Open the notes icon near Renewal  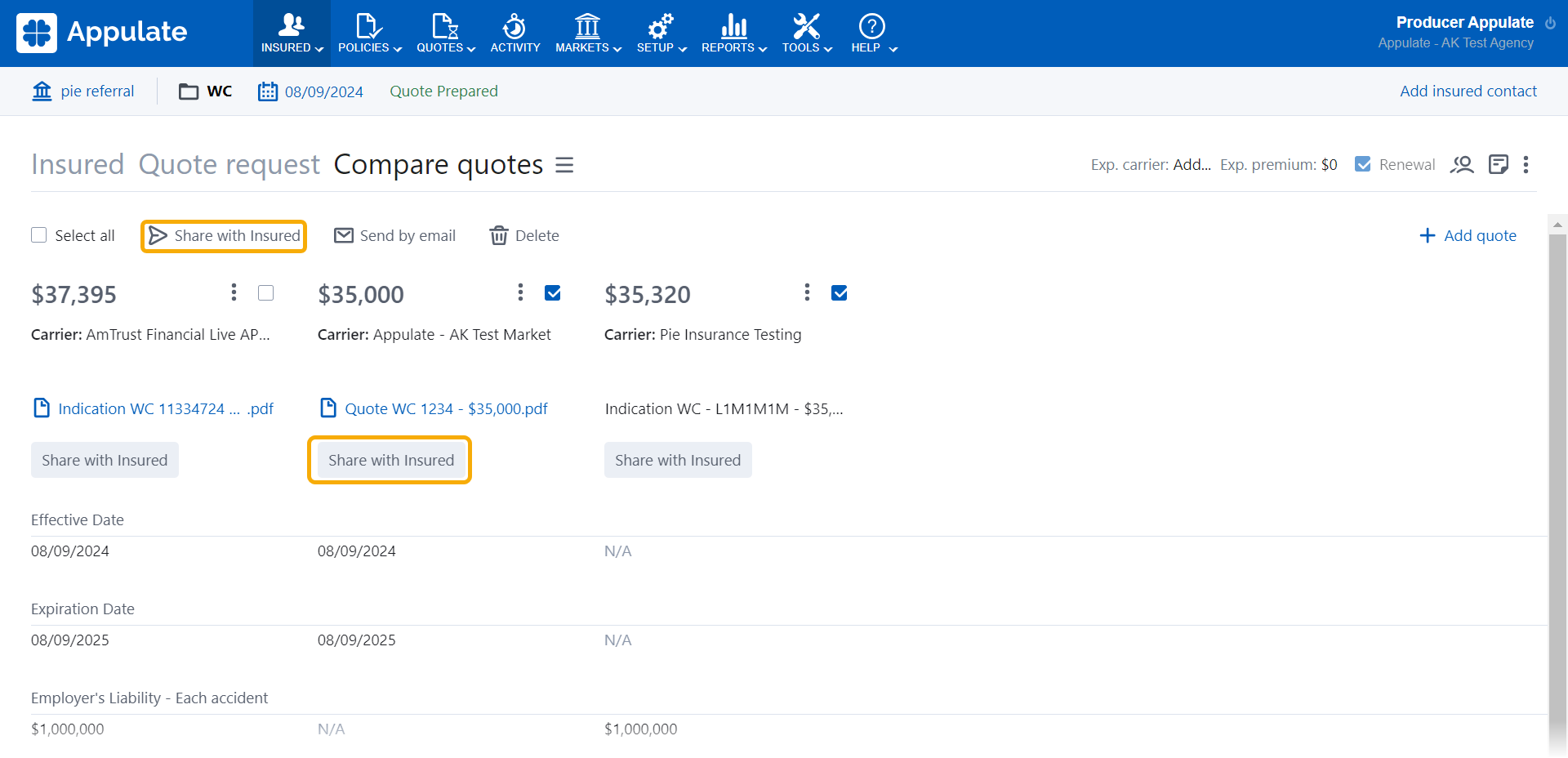click(x=1498, y=165)
